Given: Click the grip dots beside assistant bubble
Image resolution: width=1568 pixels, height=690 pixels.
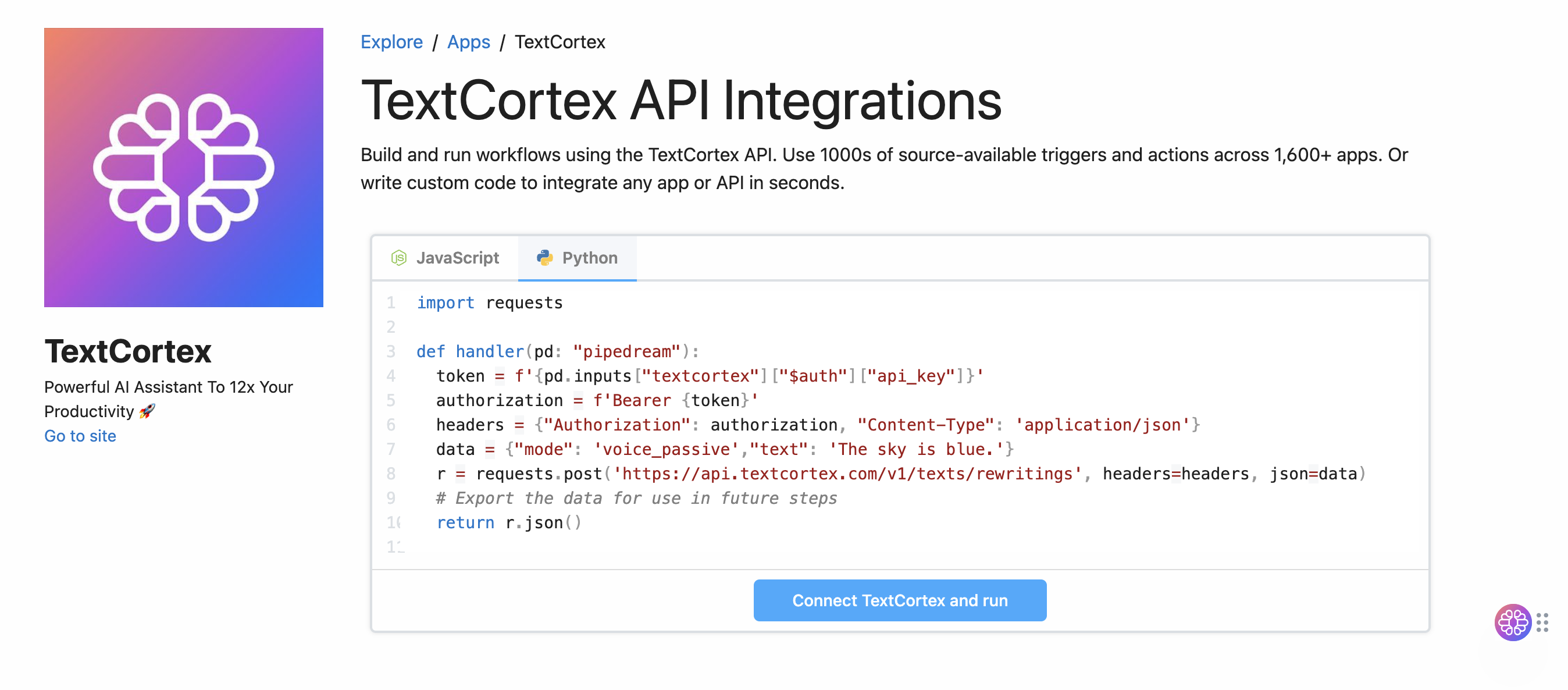Looking at the screenshot, I should point(1542,623).
